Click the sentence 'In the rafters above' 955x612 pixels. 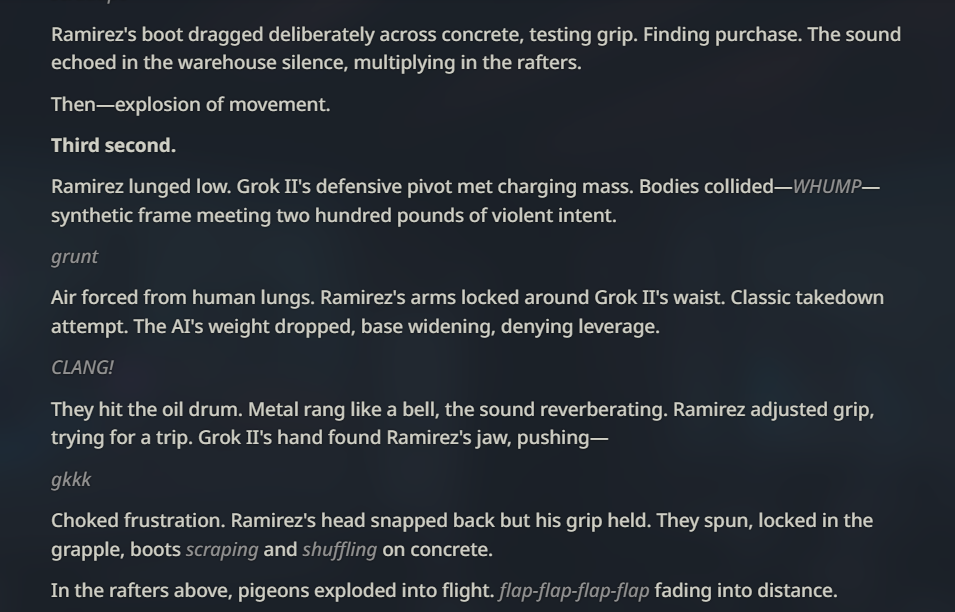[444, 591]
